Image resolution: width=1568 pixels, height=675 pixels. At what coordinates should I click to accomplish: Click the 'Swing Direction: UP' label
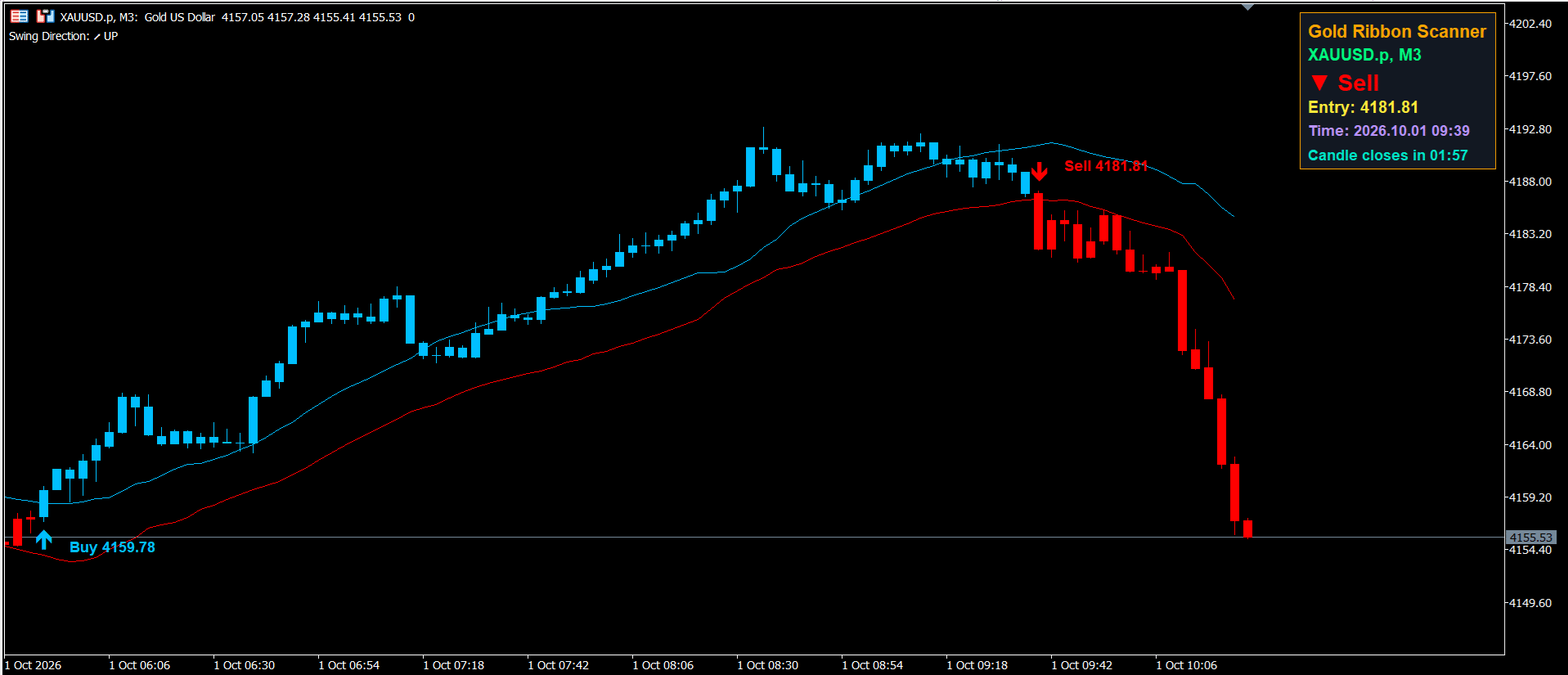pos(63,36)
